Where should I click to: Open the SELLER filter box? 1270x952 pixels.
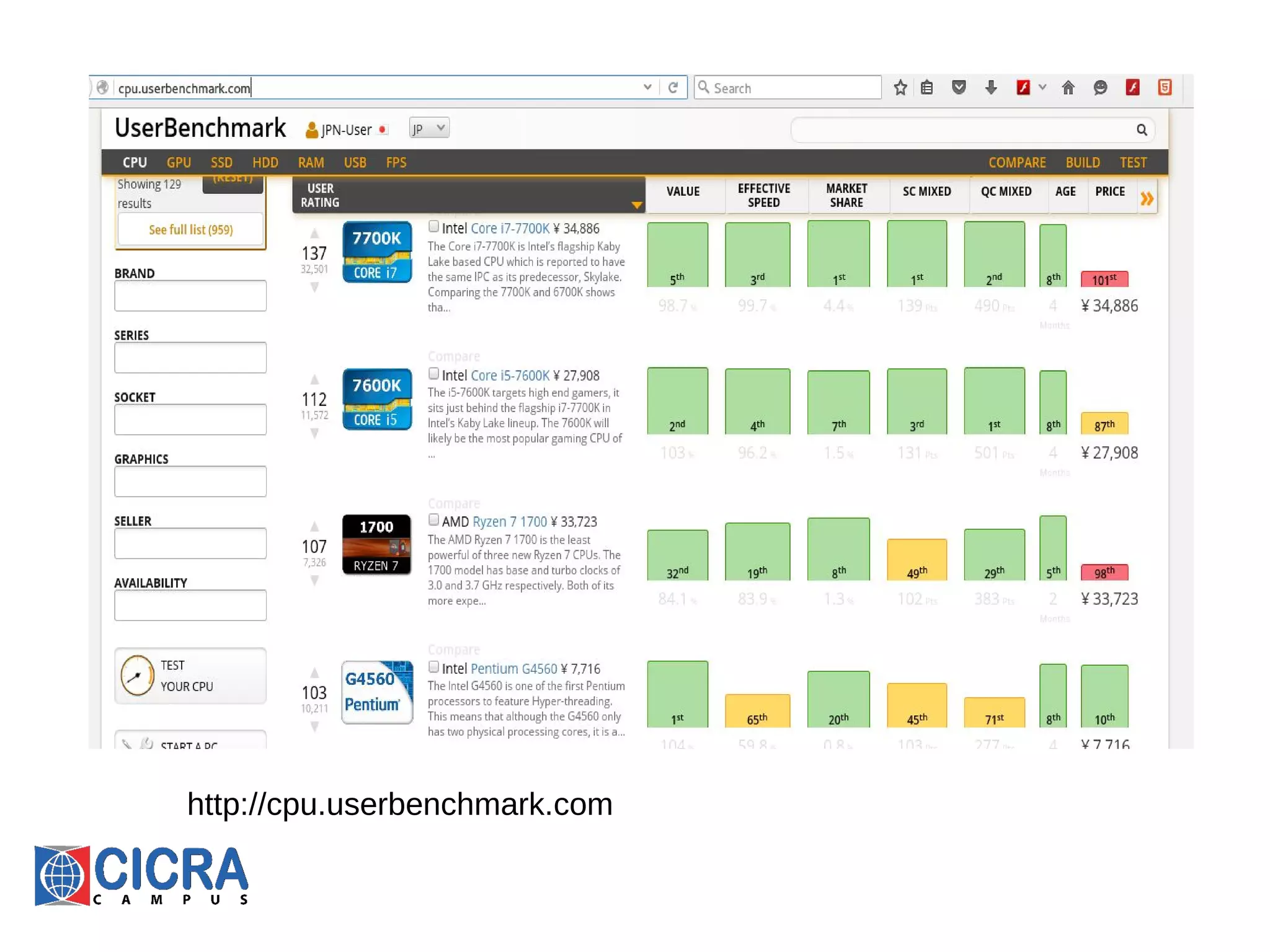click(190, 544)
